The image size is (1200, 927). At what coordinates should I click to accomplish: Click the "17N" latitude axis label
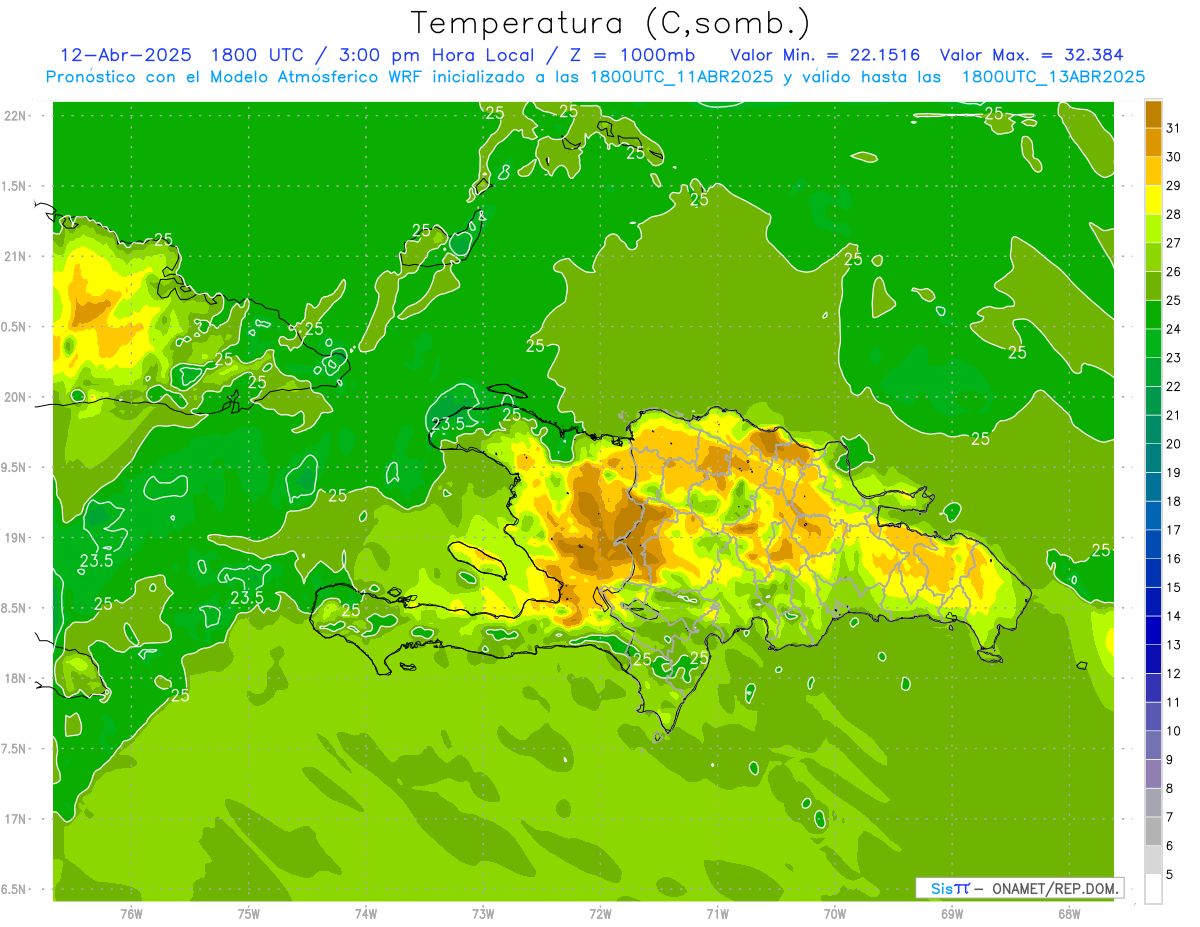(16, 819)
